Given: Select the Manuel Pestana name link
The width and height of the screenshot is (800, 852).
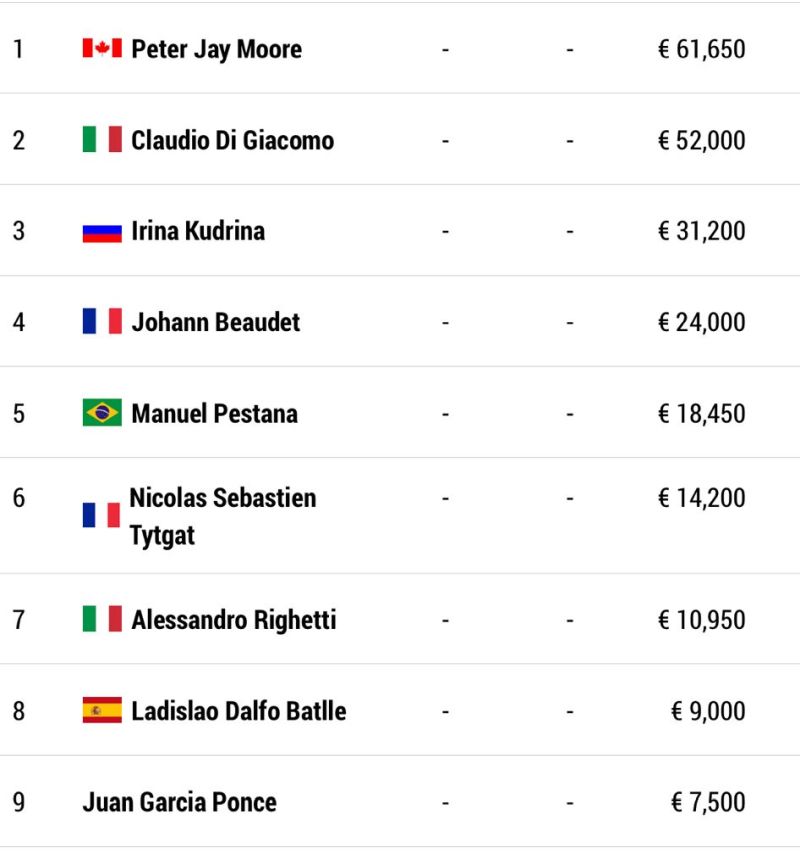Looking at the screenshot, I should (x=215, y=414).
